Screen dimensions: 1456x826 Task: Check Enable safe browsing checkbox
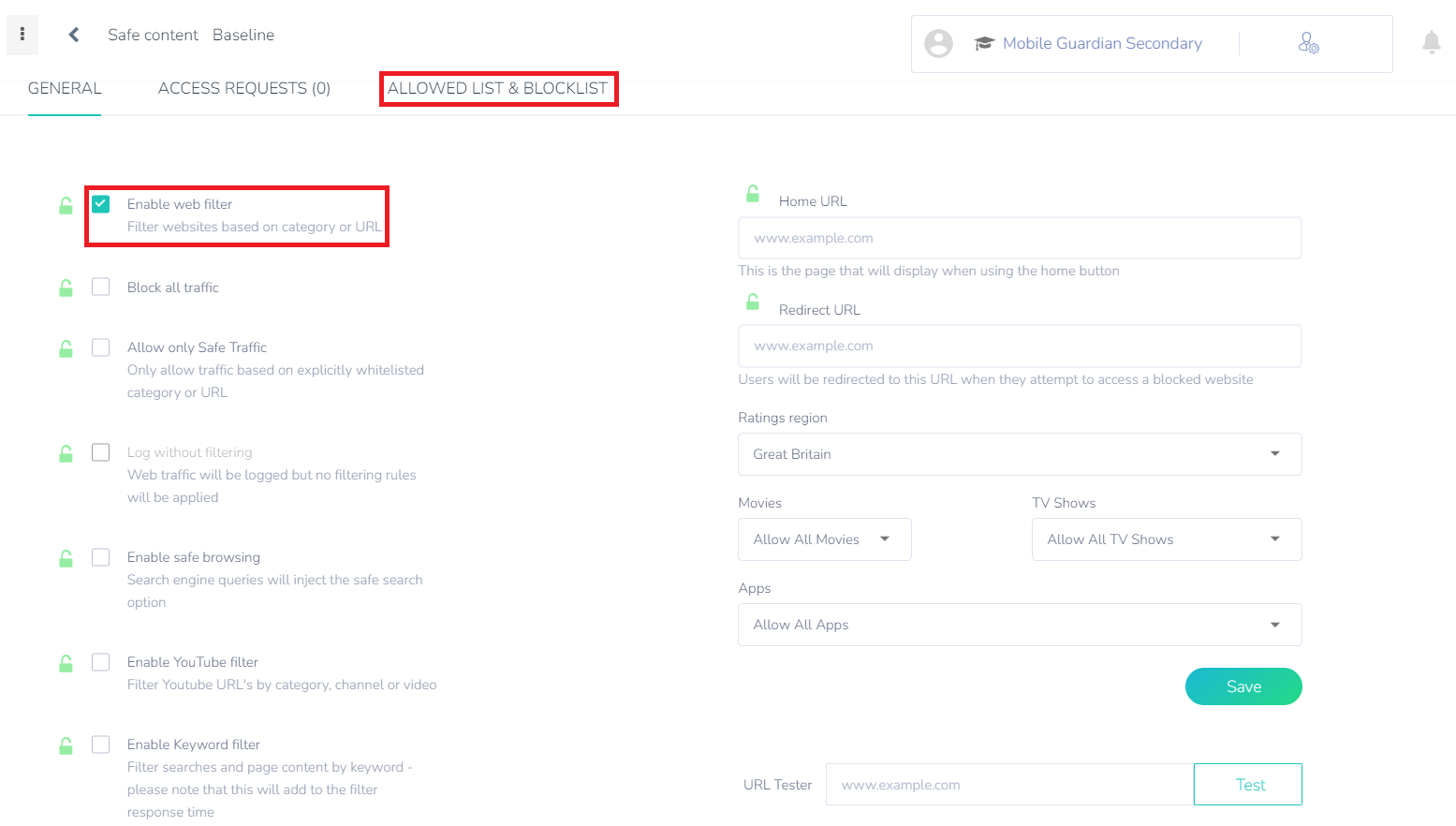click(x=101, y=557)
